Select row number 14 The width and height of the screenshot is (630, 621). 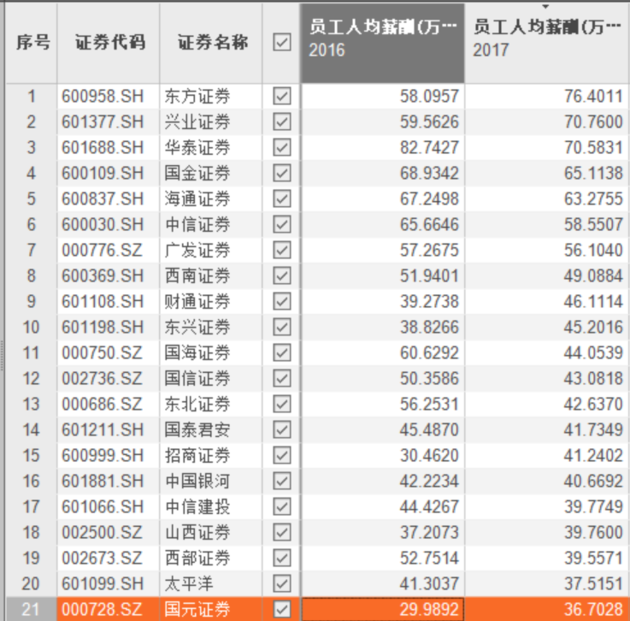31,430
